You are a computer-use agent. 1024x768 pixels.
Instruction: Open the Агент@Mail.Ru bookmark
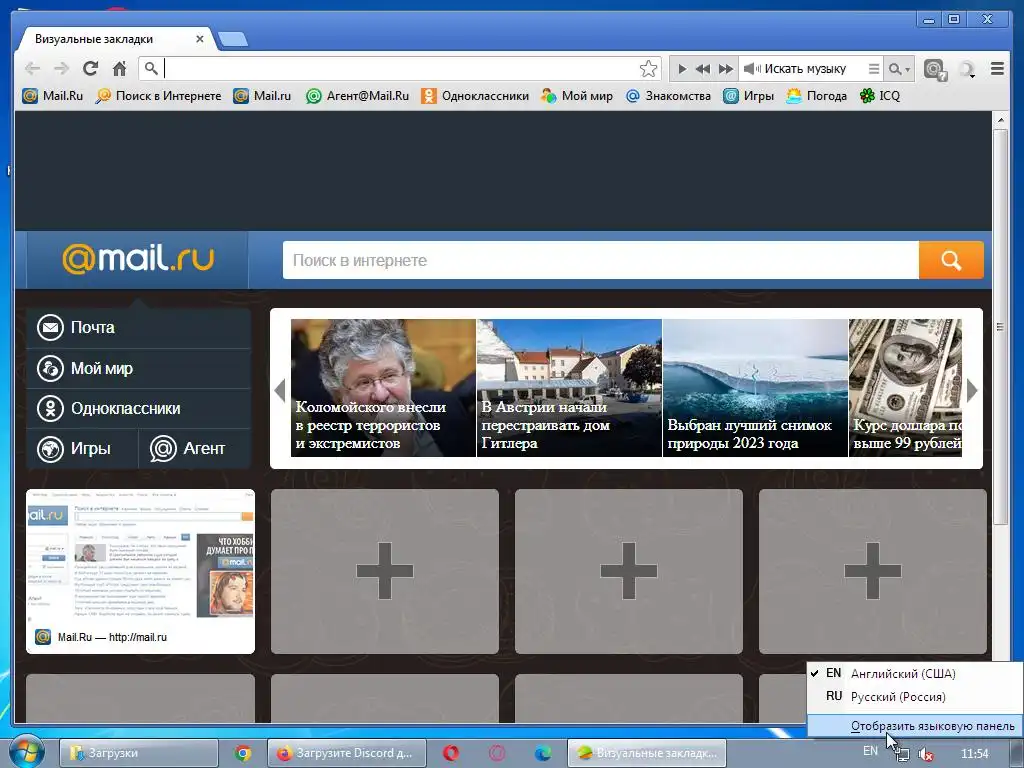pos(358,96)
